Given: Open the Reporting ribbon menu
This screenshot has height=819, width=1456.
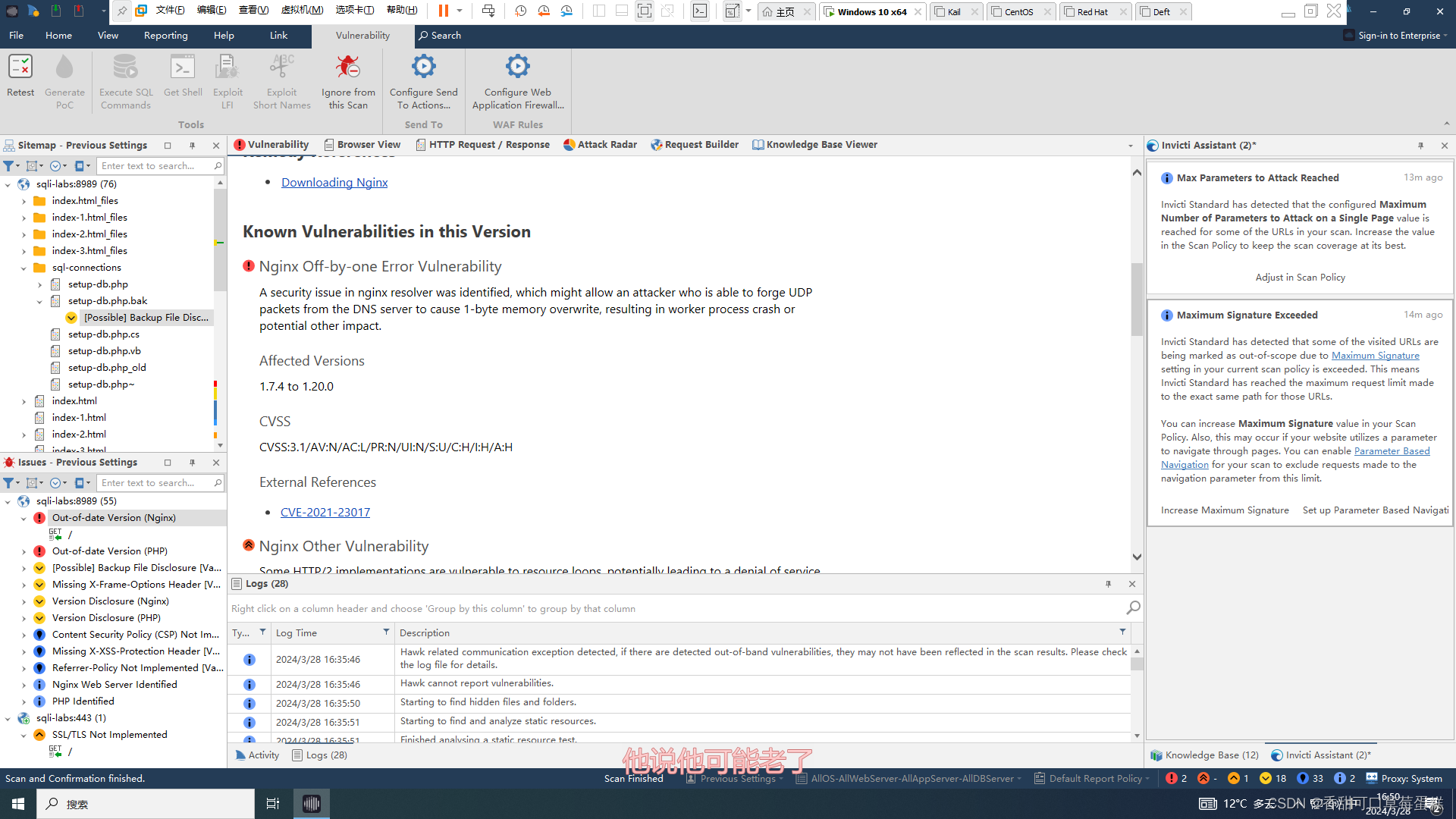Looking at the screenshot, I should click(165, 36).
